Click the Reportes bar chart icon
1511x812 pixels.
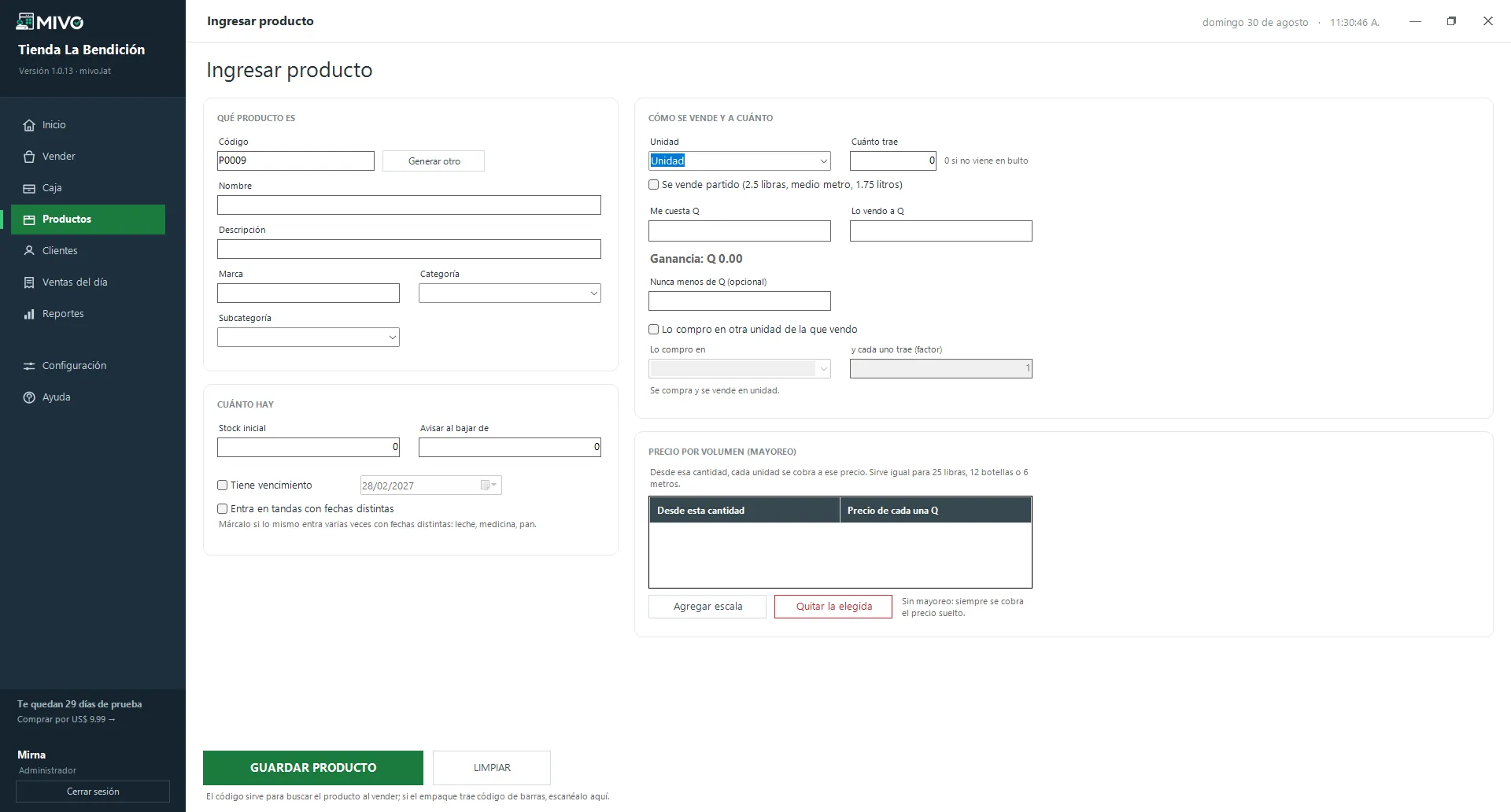29,314
